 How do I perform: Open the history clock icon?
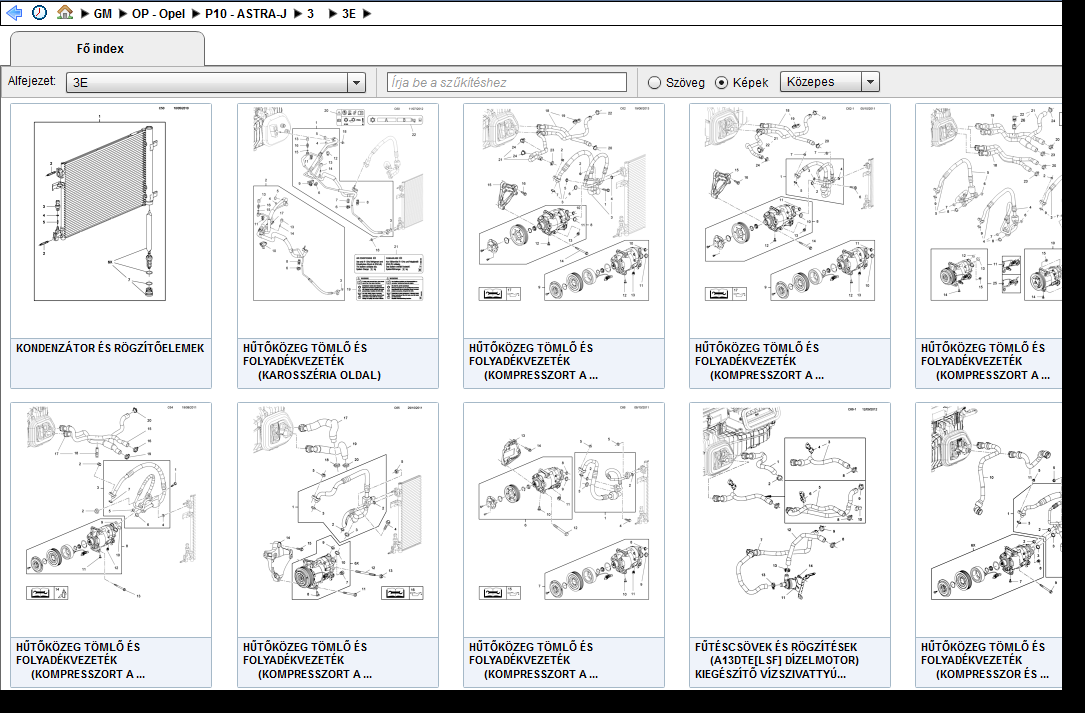[x=39, y=13]
